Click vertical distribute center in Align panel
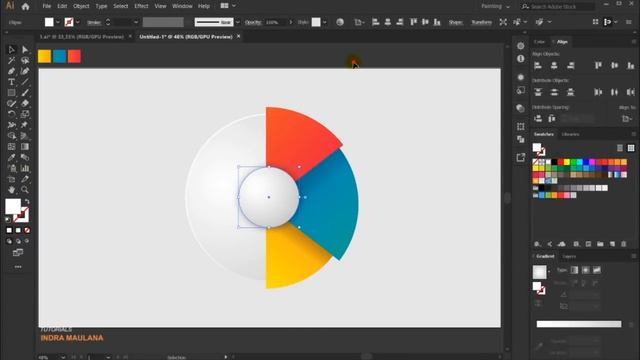Image resolution: width=640 pixels, height=360 pixels. click(554, 92)
